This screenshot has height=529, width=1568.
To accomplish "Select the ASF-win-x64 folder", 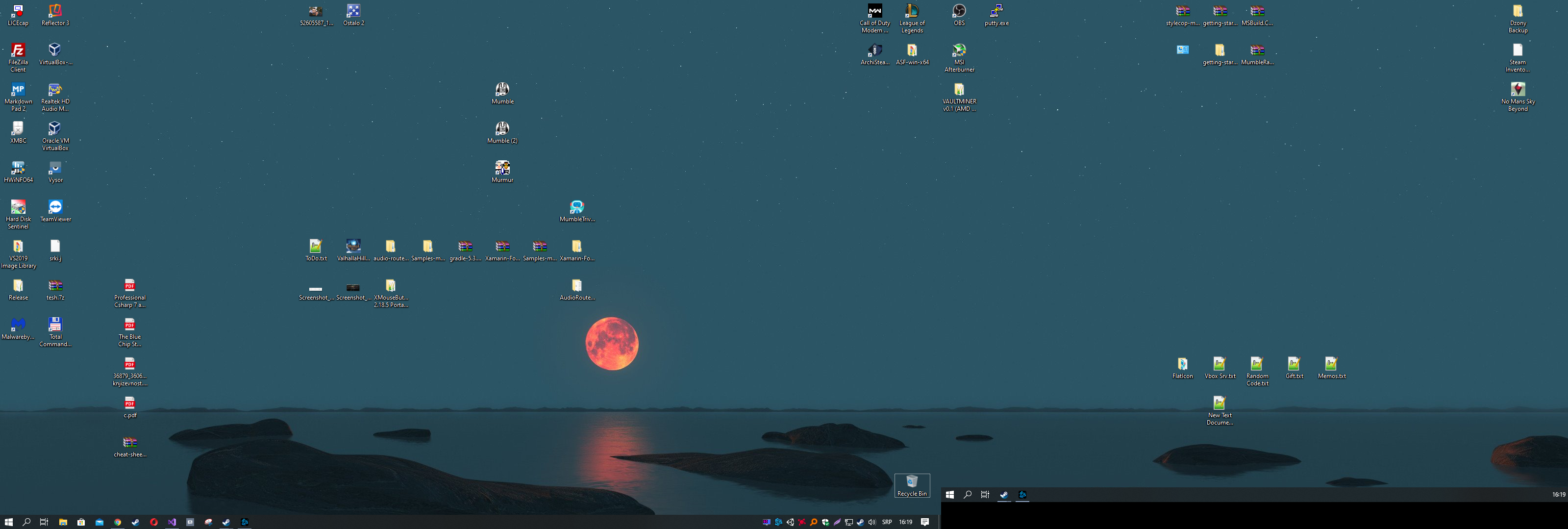I will click(912, 54).
